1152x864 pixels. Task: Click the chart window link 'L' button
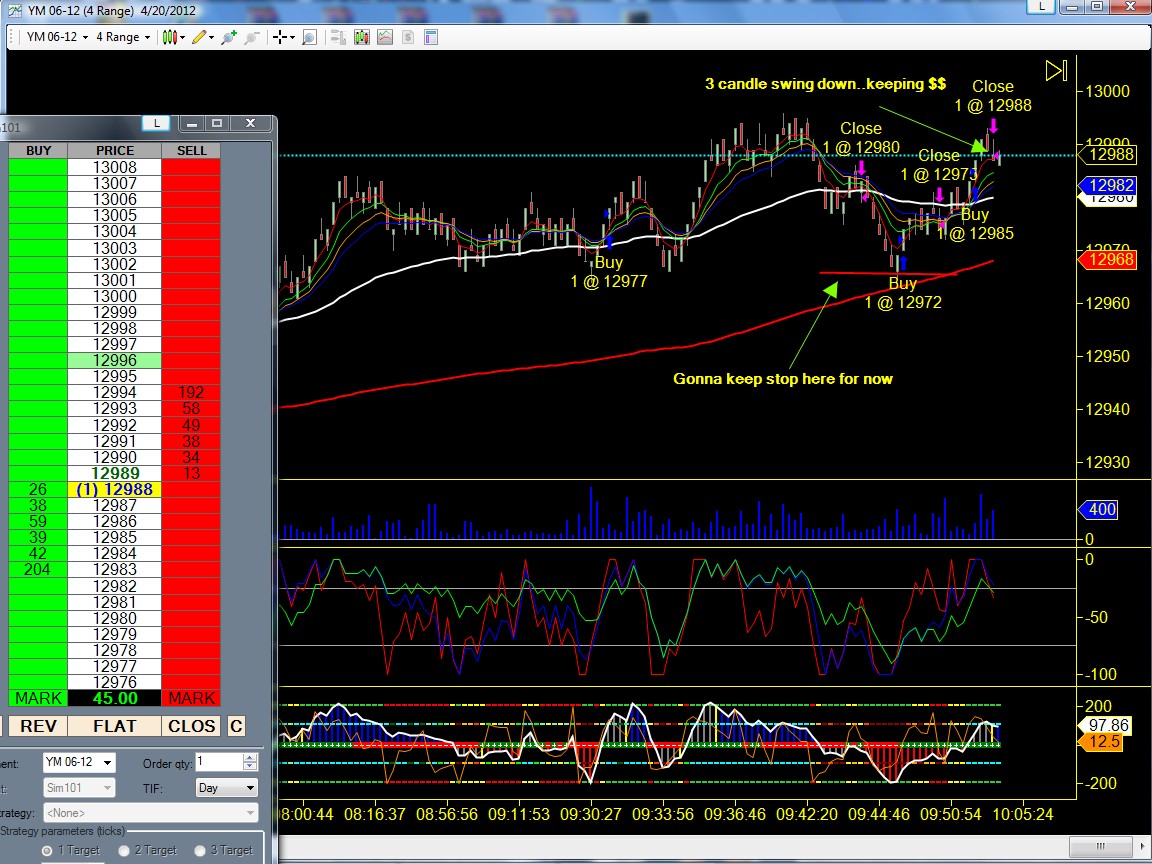pos(1041,6)
